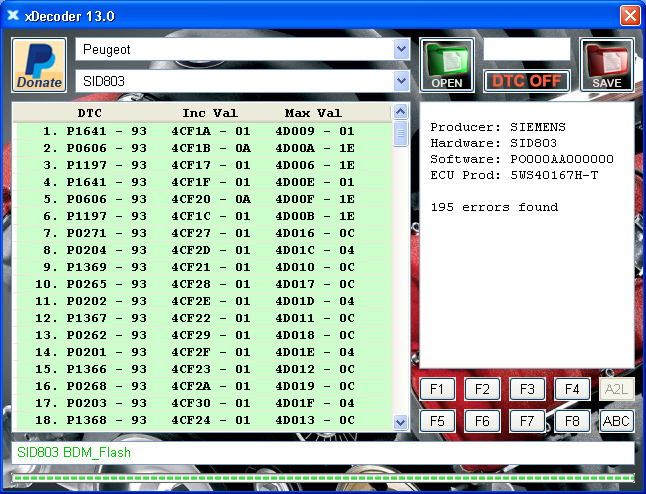The width and height of the screenshot is (646, 494).
Task: Click the green progress bar
Action: tap(323, 478)
